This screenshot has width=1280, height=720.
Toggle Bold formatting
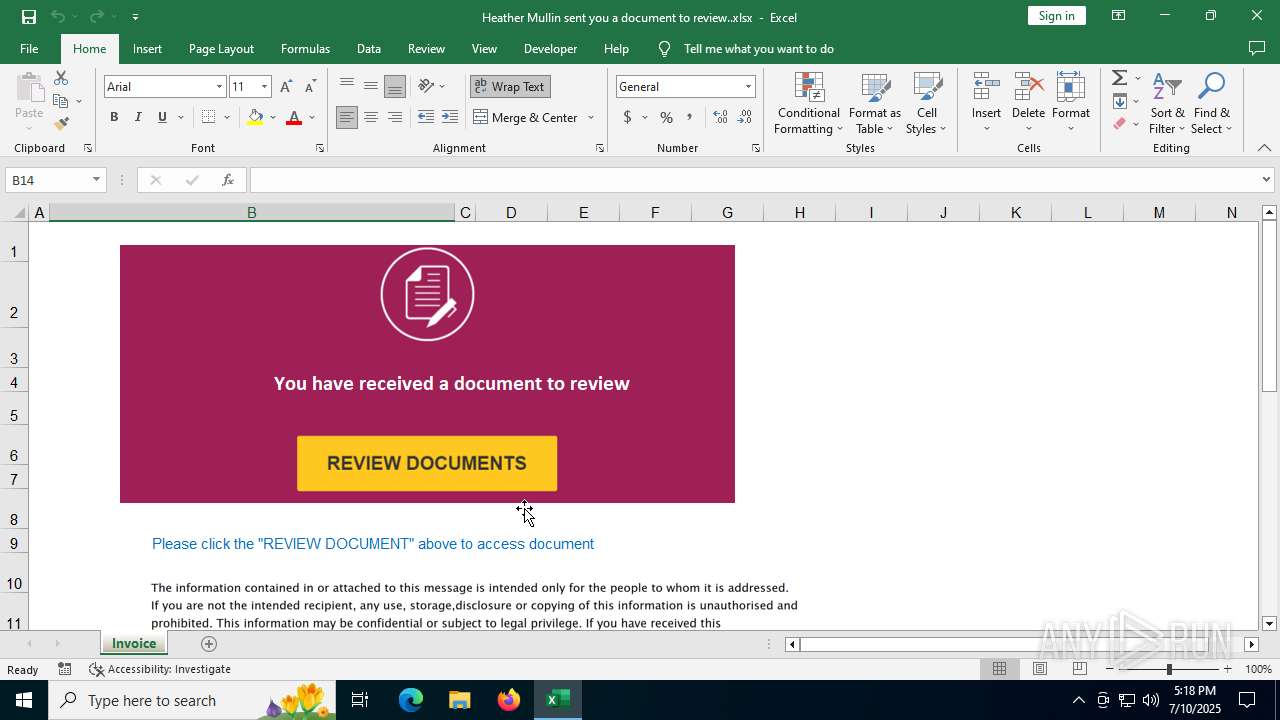(114, 117)
